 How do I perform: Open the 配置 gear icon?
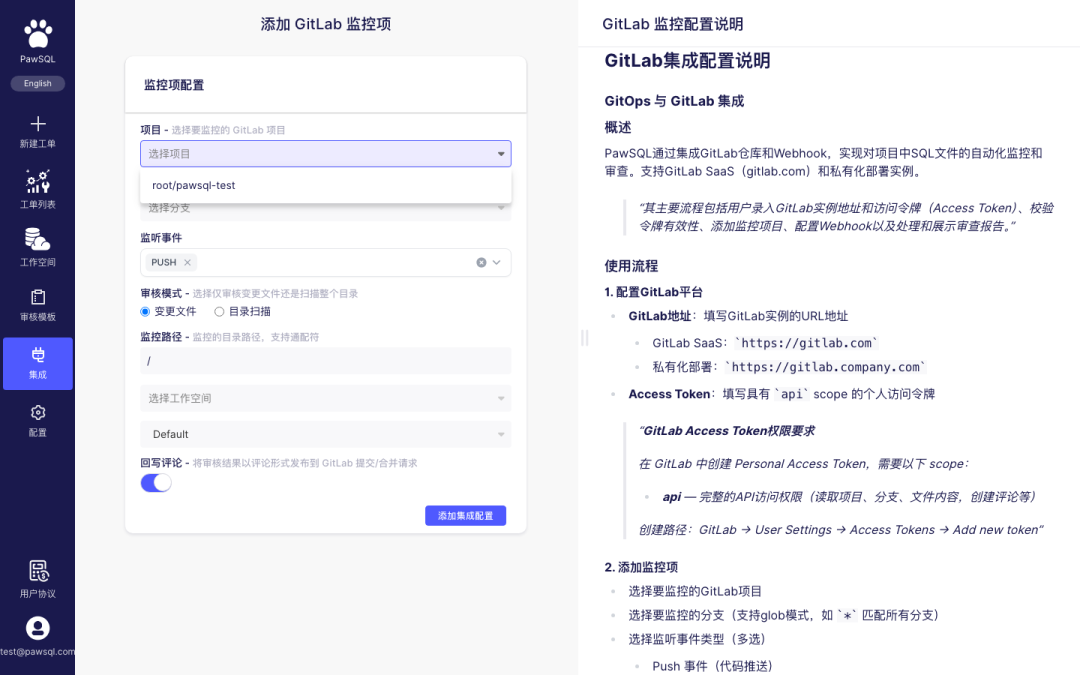click(38, 413)
